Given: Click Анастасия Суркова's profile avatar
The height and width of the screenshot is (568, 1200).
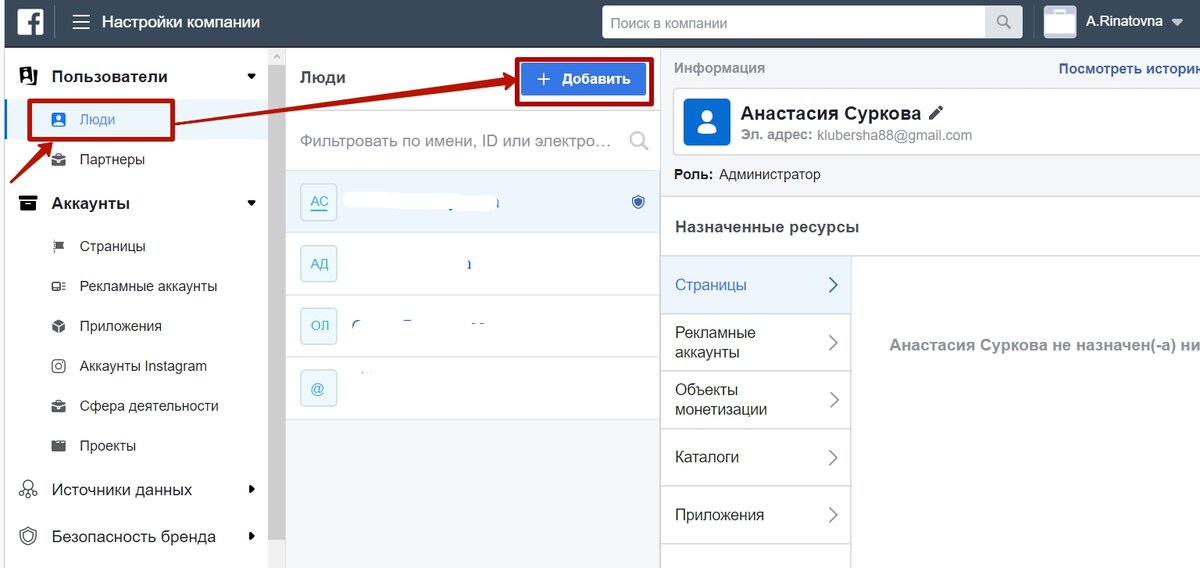Looking at the screenshot, I should (x=707, y=121).
